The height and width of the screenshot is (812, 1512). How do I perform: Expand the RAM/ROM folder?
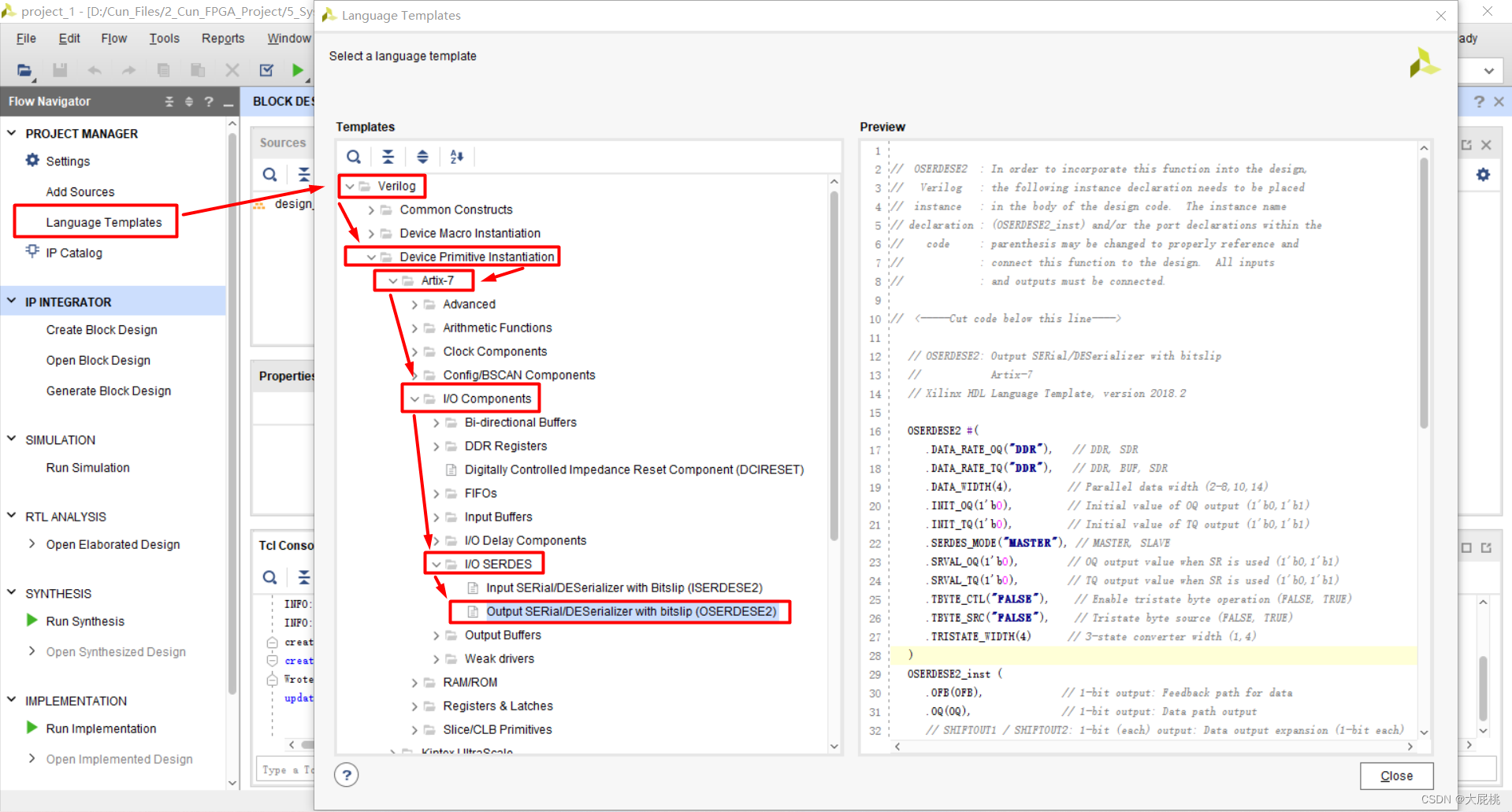pos(414,683)
